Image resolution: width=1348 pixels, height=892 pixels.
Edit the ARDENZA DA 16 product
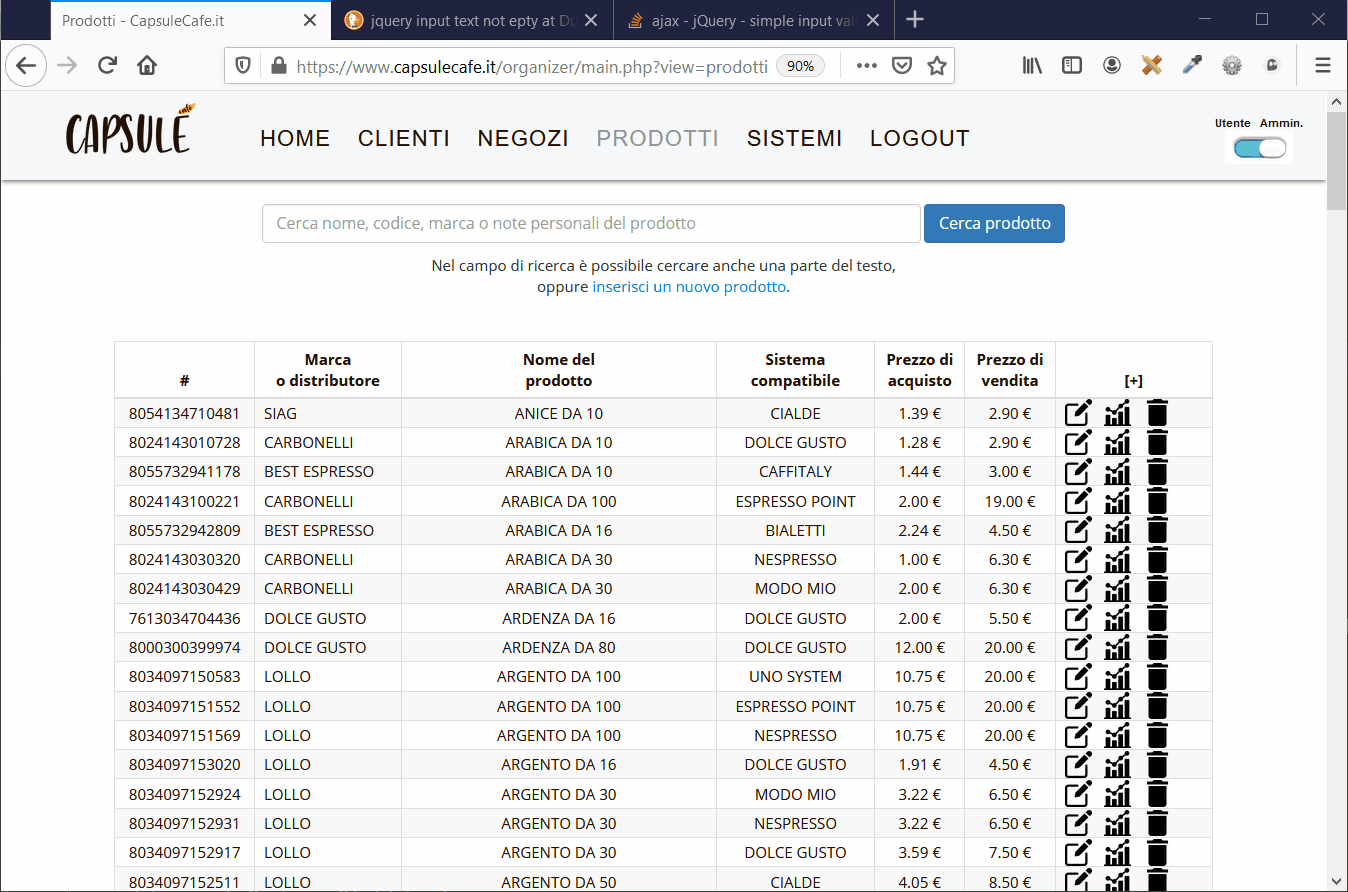[1078, 618]
